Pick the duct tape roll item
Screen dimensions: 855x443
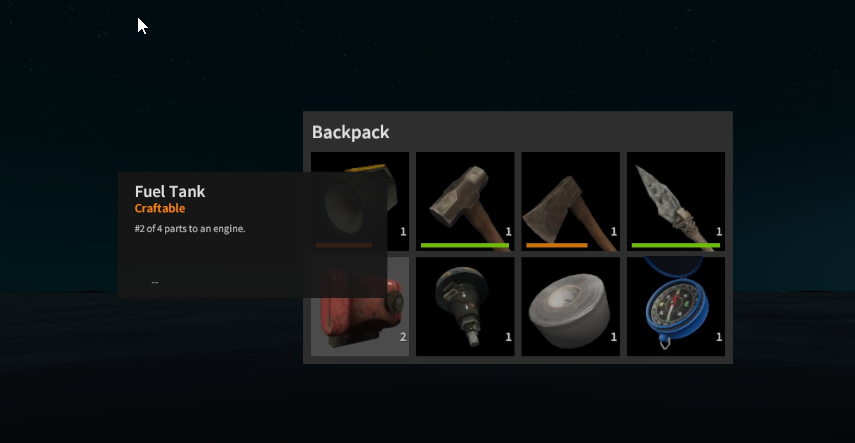coord(570,307)
